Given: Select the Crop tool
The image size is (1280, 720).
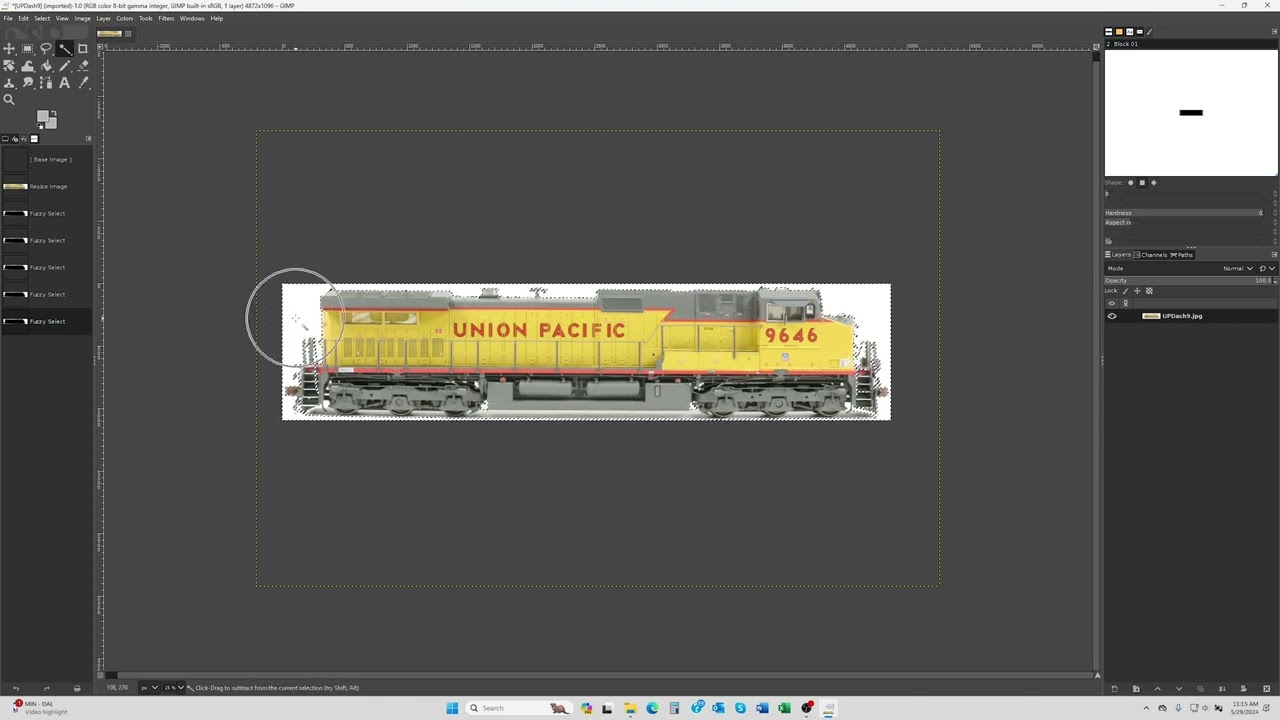Looking at the screenshot, I should (83, 49).
